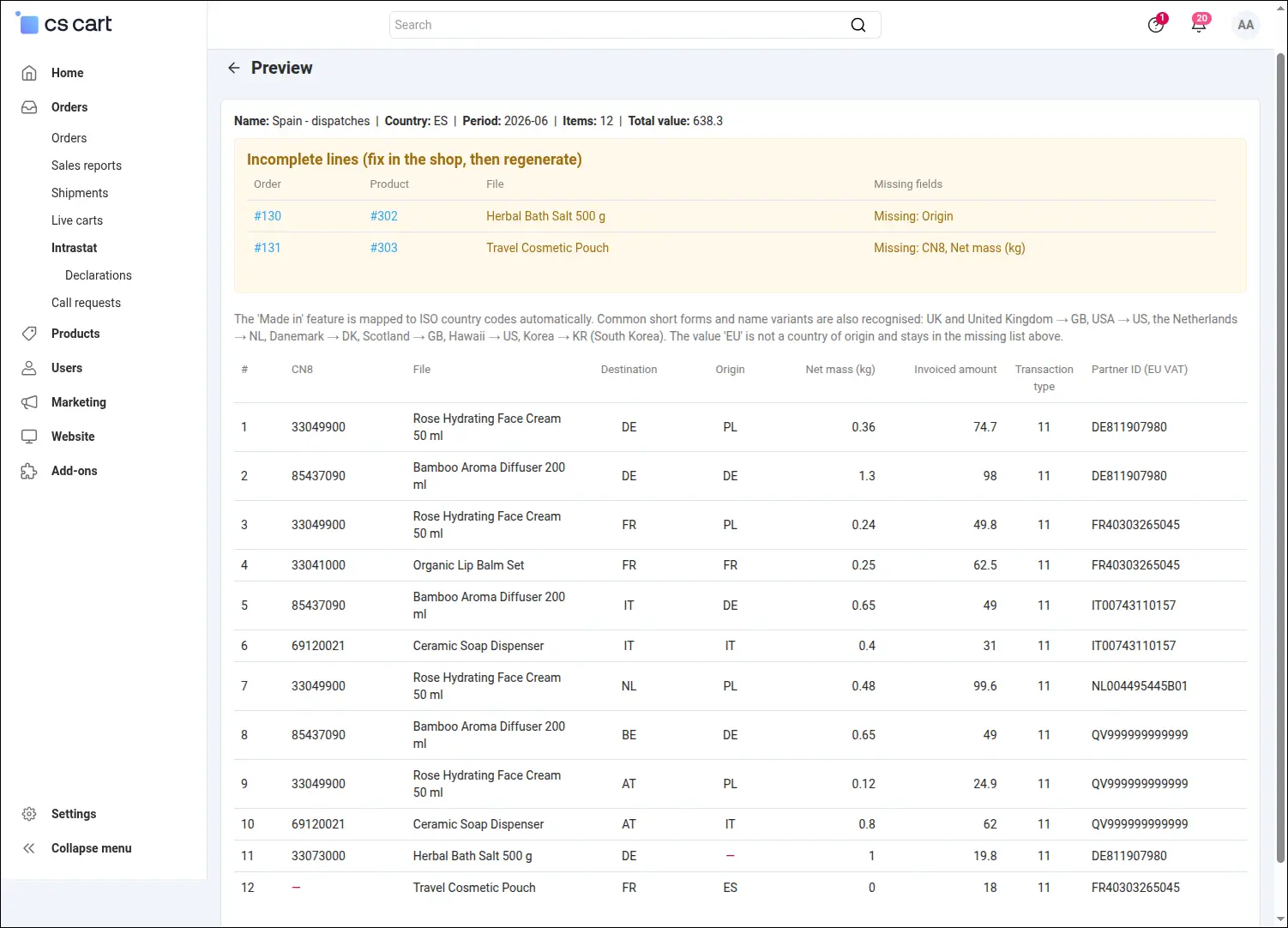Open the Orders submenu item
The image size is (1288, 928).
(x=69, y=138)
